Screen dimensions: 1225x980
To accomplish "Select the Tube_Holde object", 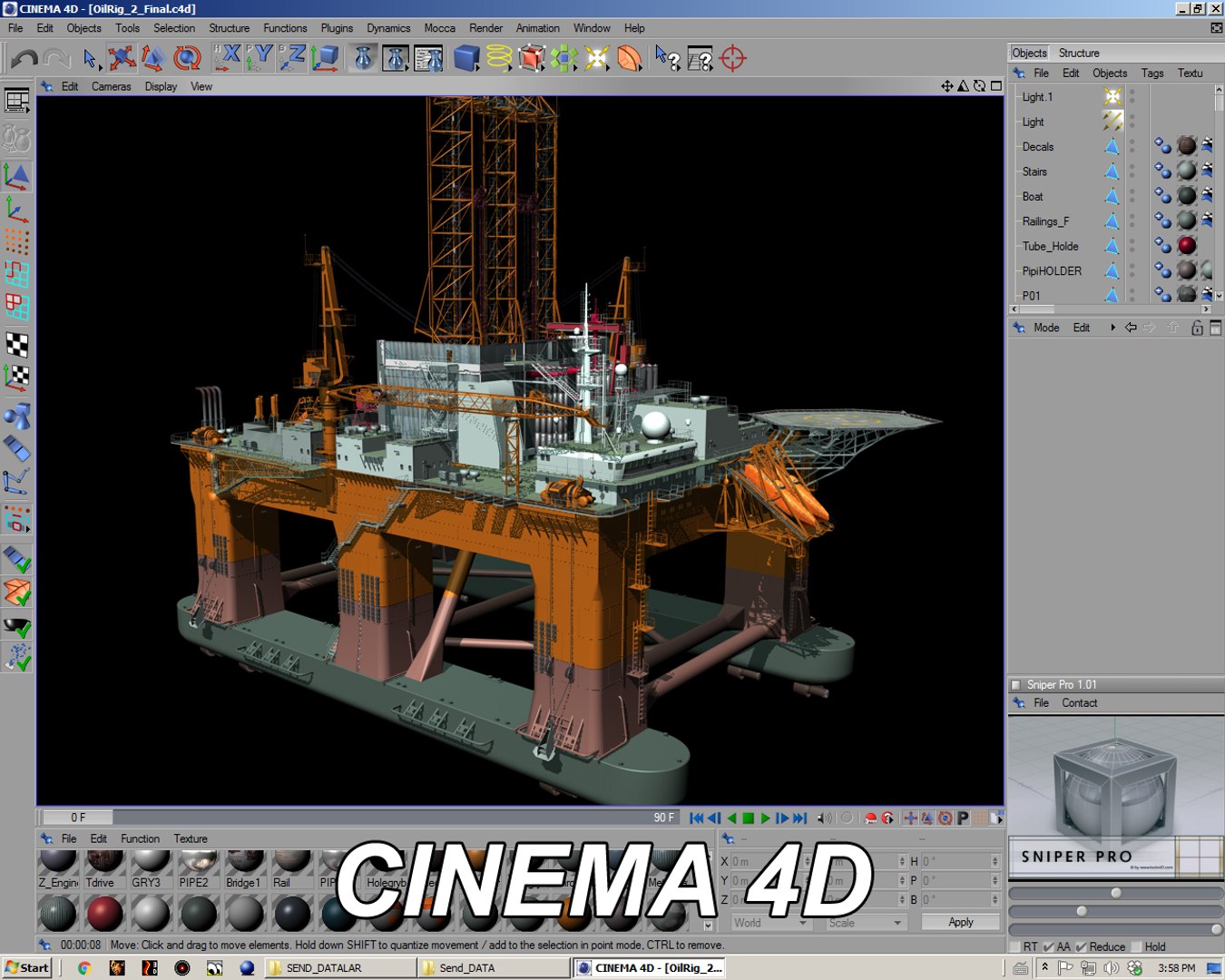I will [x=1051, y=247].
